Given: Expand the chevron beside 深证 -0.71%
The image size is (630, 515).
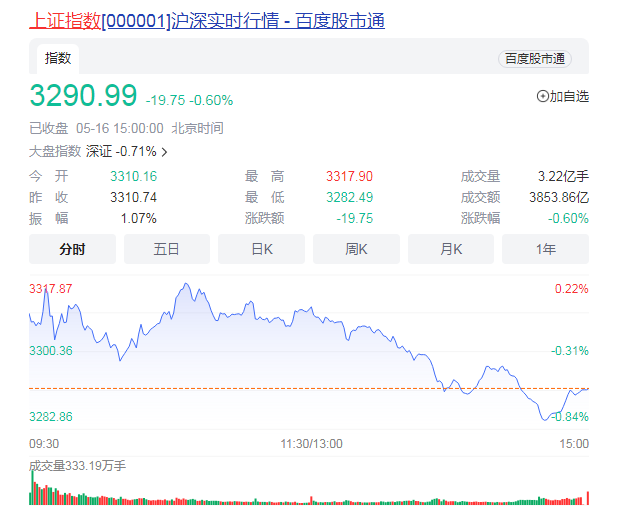Looking at the screenshot, I should pyautogui.click(x=165, y=152).
